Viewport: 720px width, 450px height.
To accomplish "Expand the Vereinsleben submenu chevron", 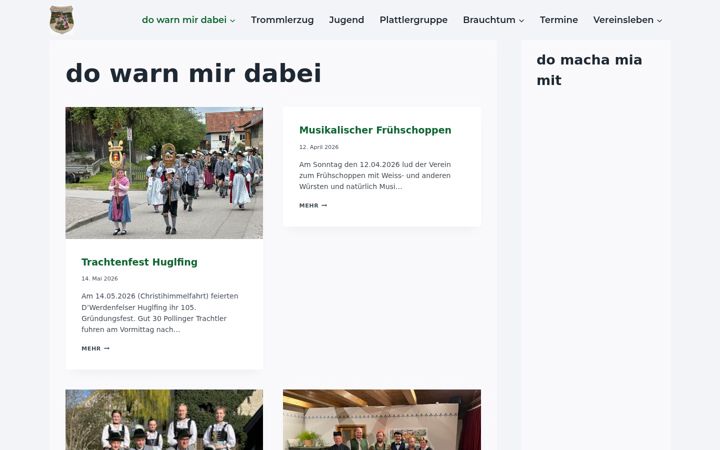I will (659, 20).
